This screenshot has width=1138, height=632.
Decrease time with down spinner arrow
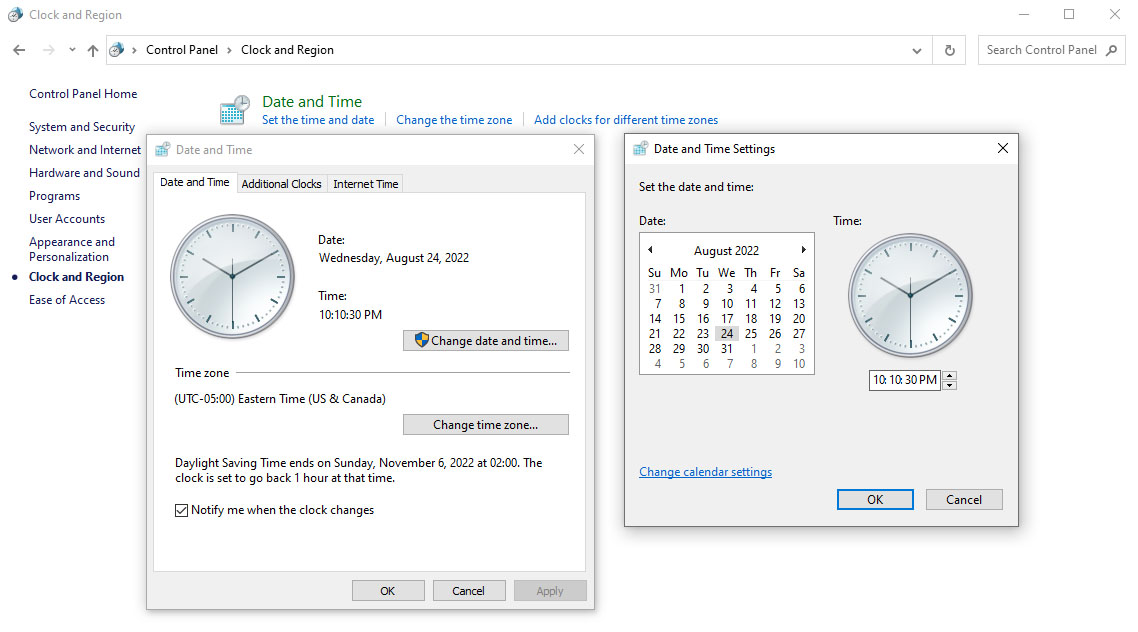point(949,385)
